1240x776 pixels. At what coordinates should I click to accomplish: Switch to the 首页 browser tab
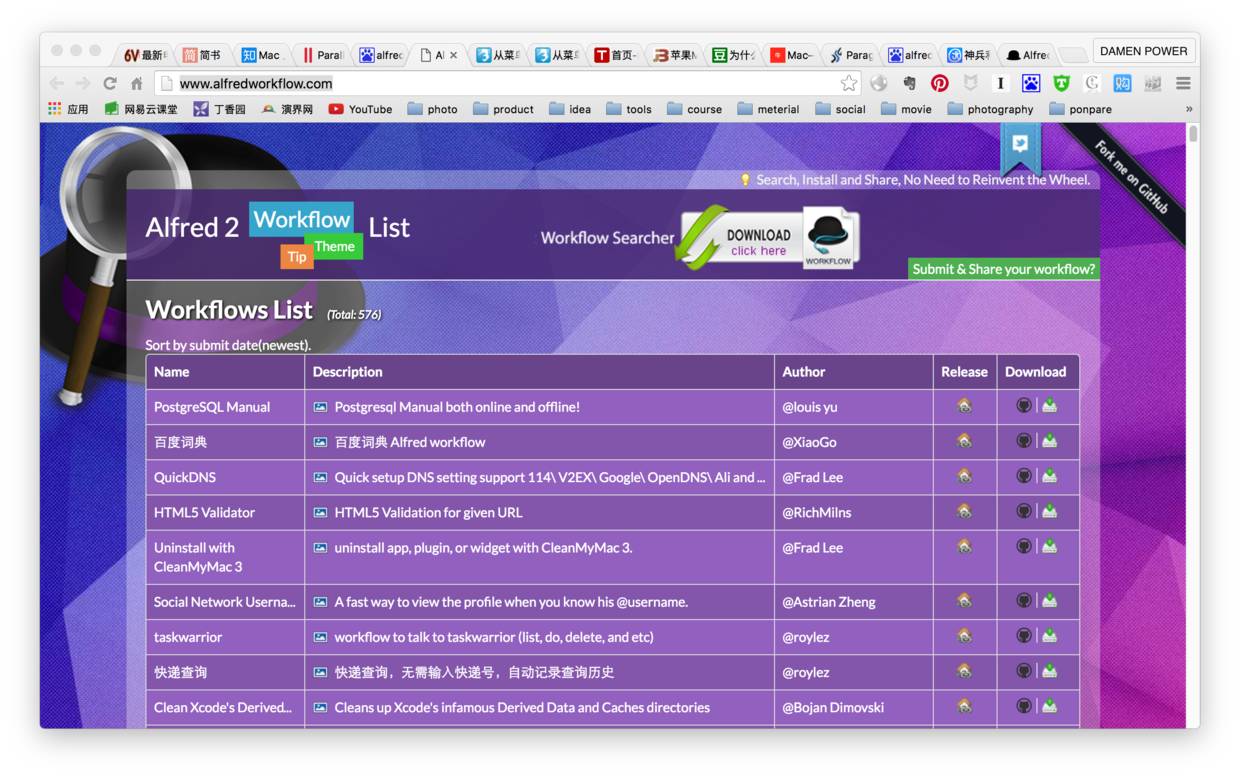pos(615,55)
